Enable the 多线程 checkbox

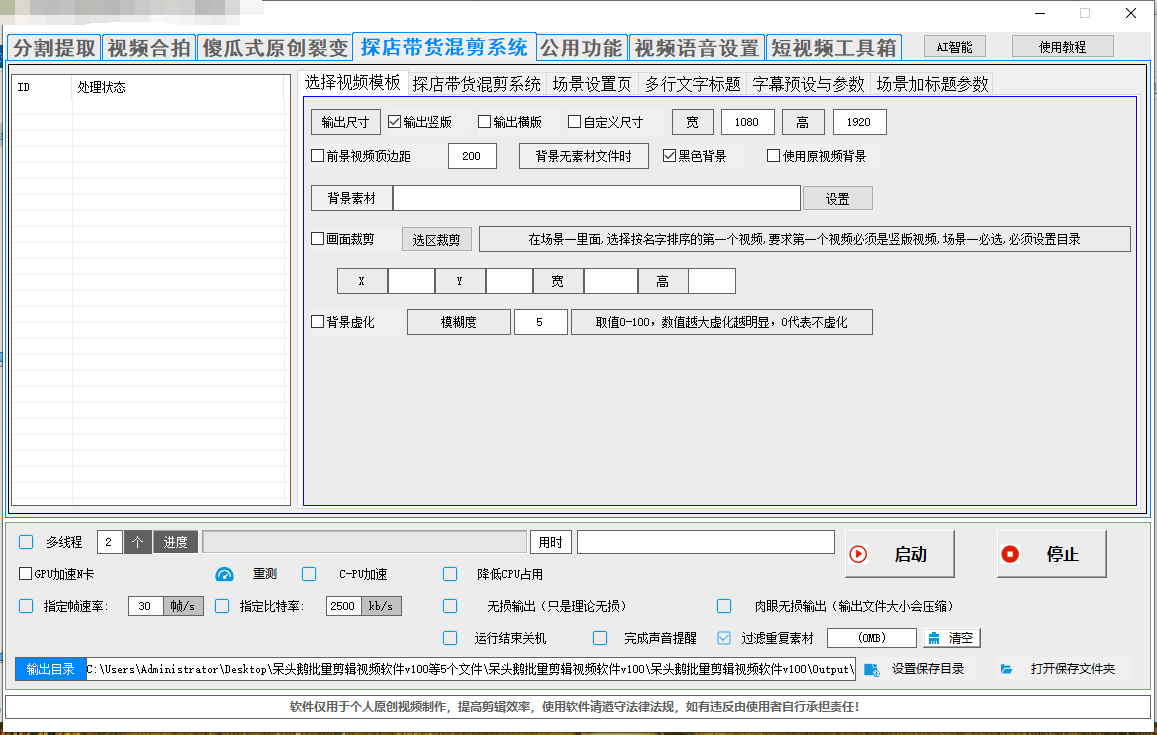tap(27, 542)
